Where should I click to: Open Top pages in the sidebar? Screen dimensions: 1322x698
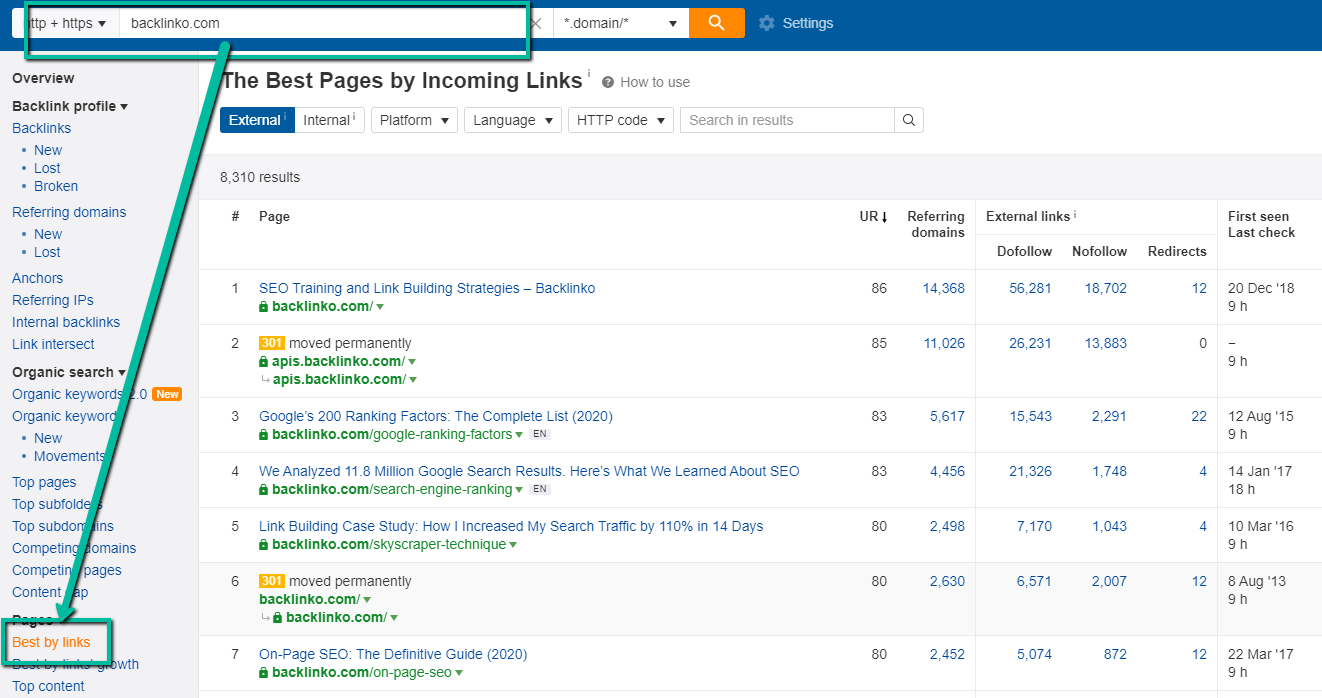pos(44,482)
